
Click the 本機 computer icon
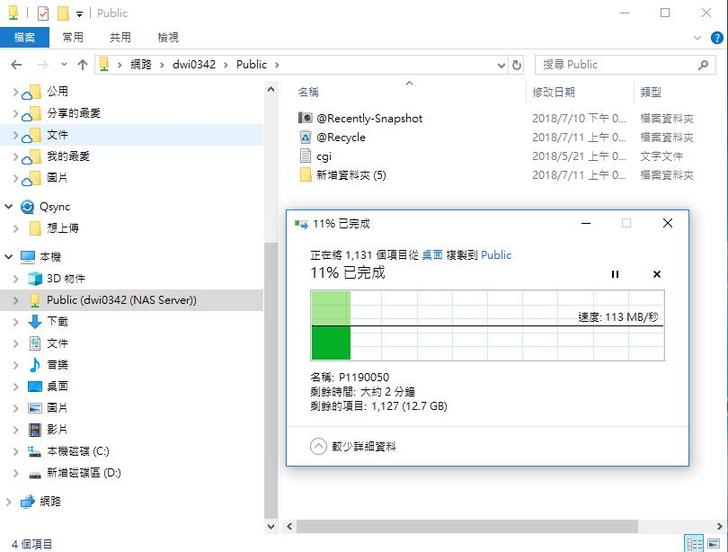click(28, 257)
